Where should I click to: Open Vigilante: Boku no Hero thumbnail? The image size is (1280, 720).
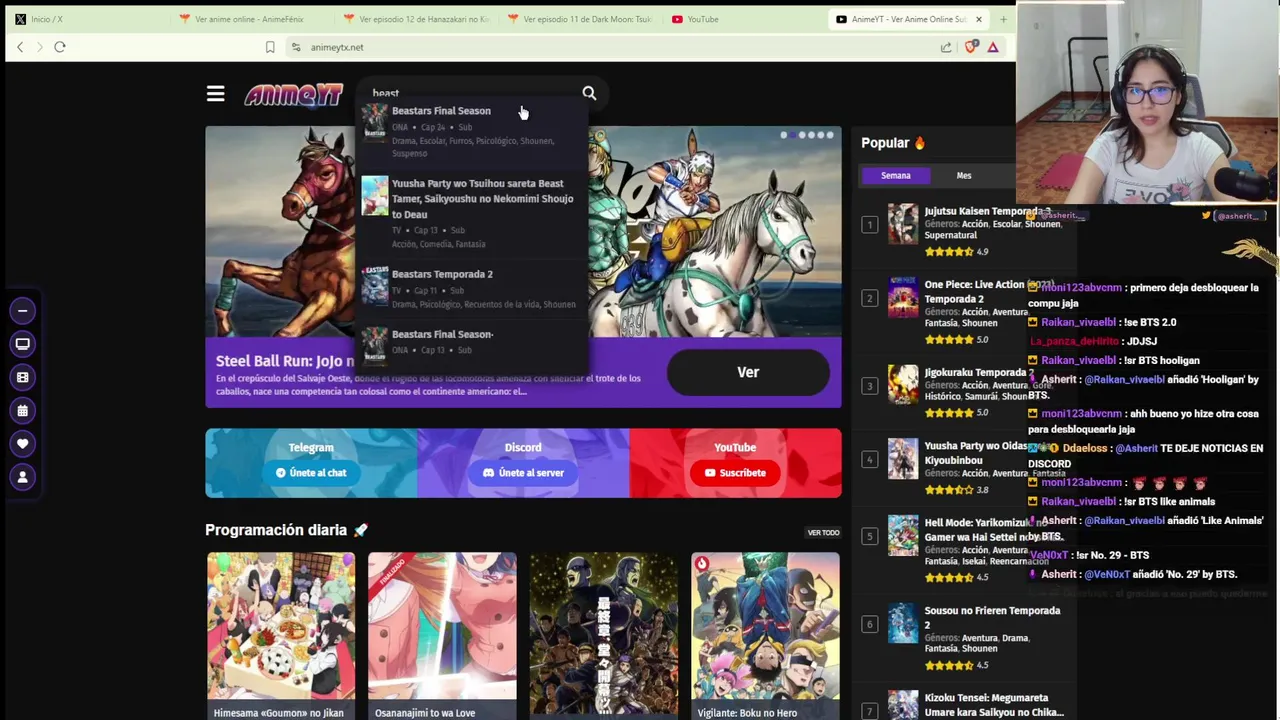765,636
